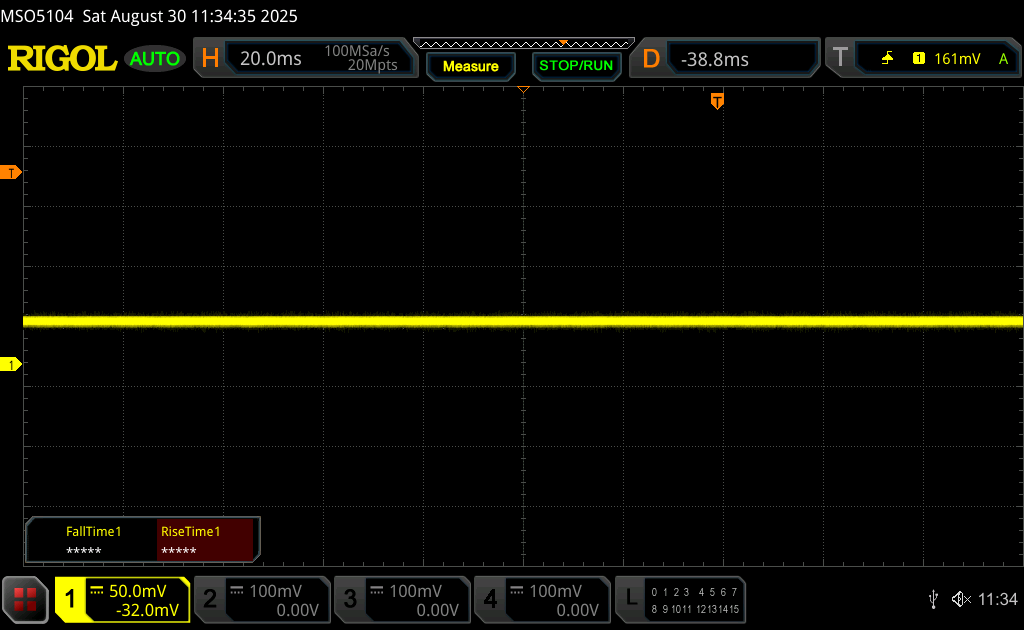
Task: Click the orange trigger position T marker
Action: click(x=717, y=101)
